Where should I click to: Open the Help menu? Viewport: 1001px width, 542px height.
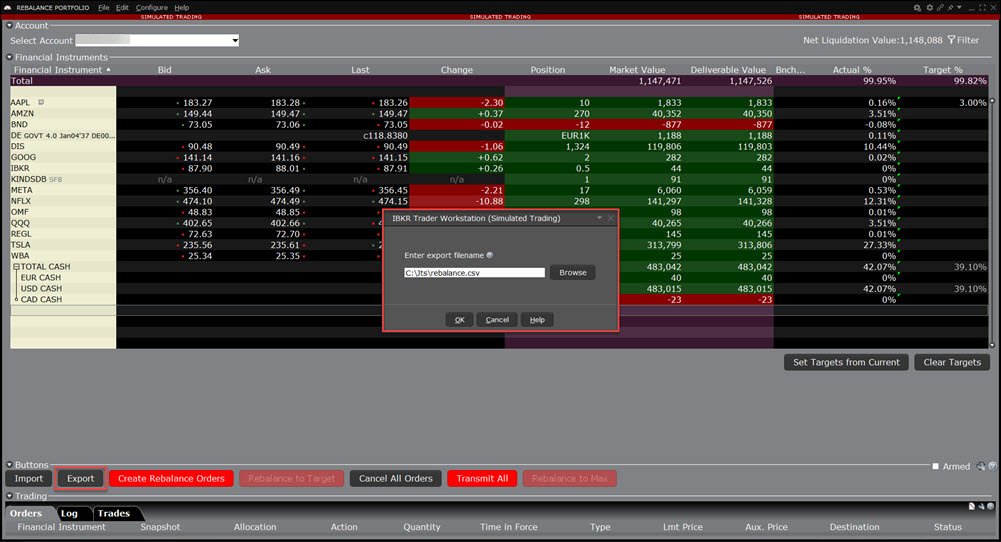pos(181,8)
